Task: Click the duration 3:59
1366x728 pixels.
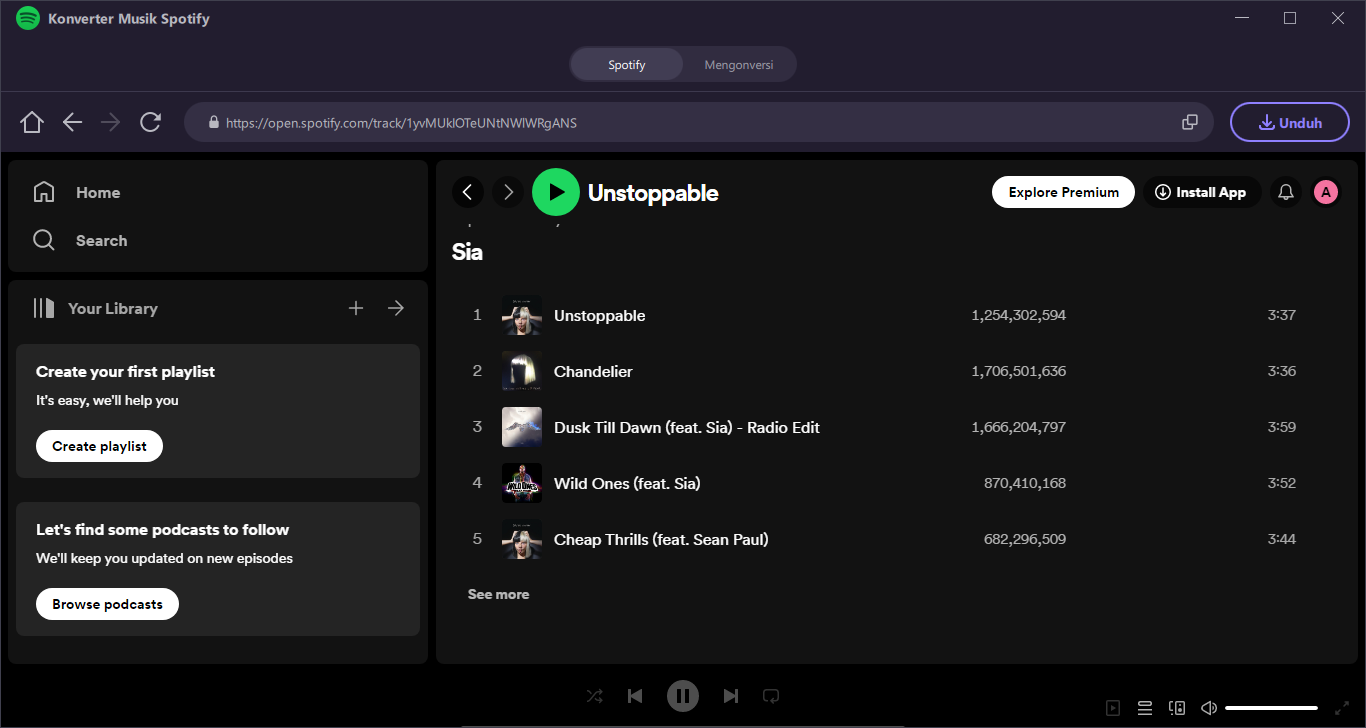Action: [1281, 427]
